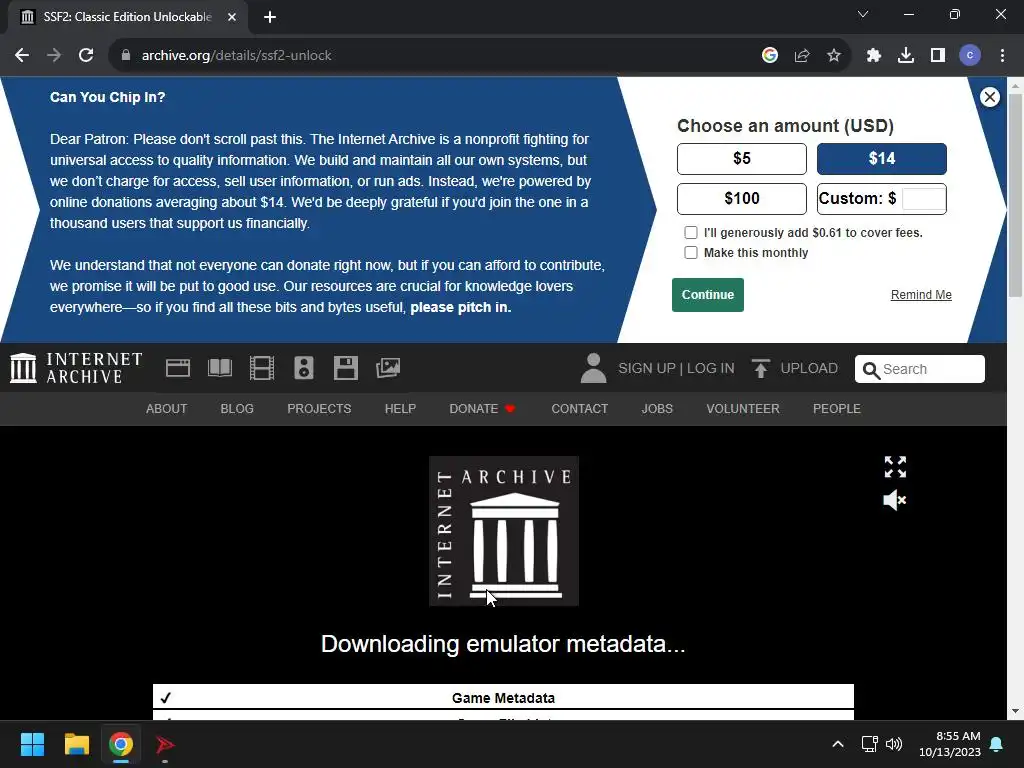Viewport: 1024px width, 768px height.
Task: Select the $14 donation amount
Action: 882,159
